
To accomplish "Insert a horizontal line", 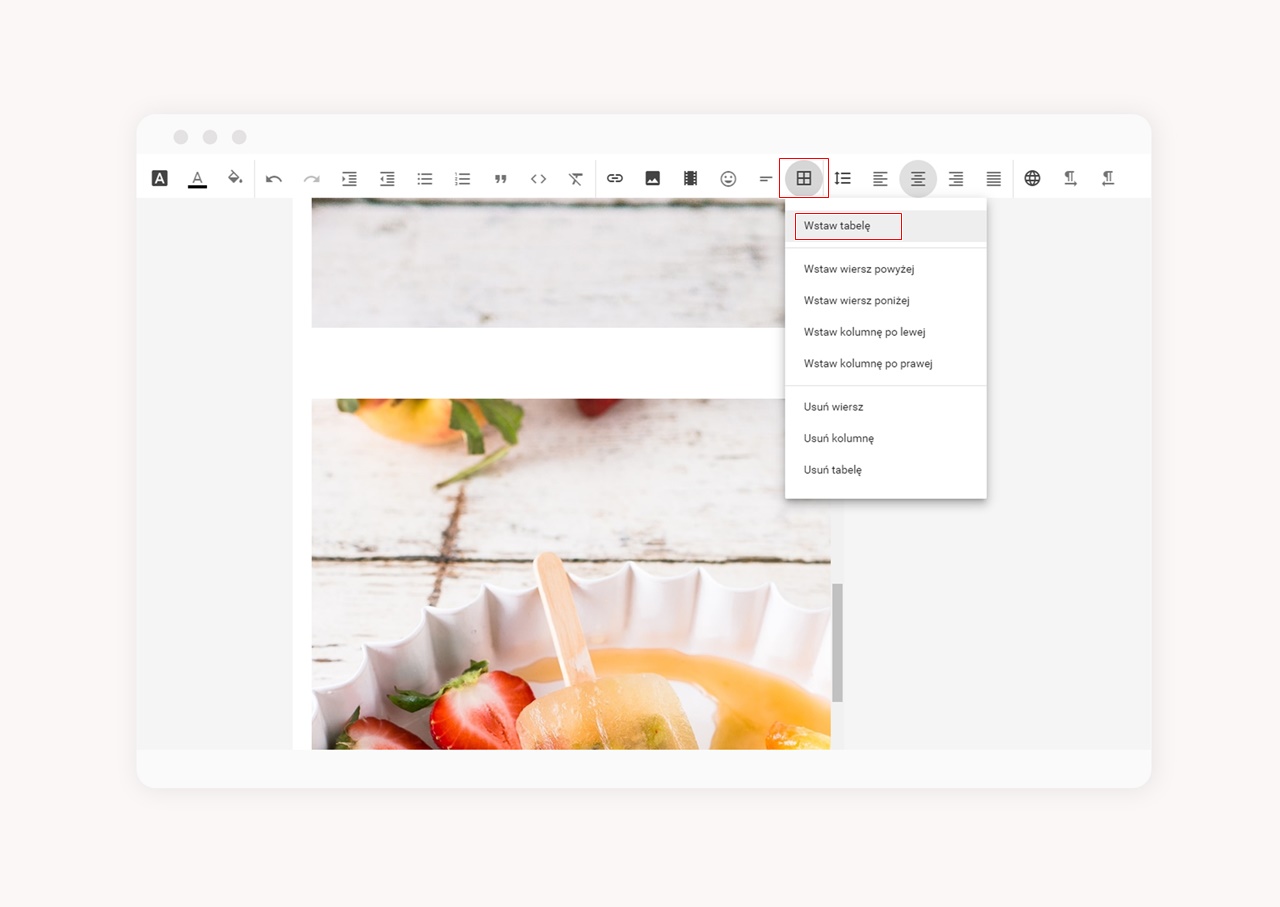I will [766, 179].
